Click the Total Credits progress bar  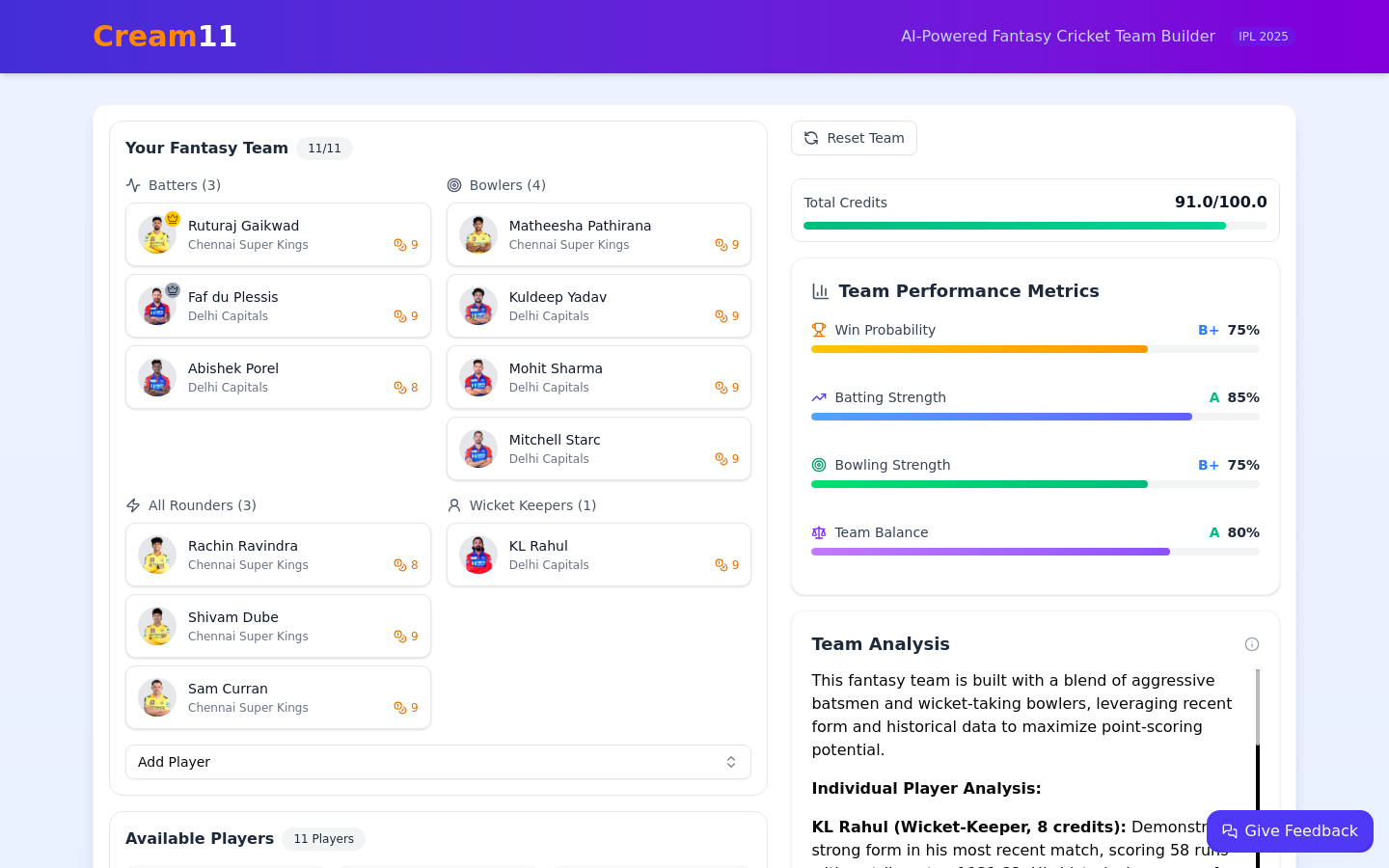click(x=1035, y=226)
